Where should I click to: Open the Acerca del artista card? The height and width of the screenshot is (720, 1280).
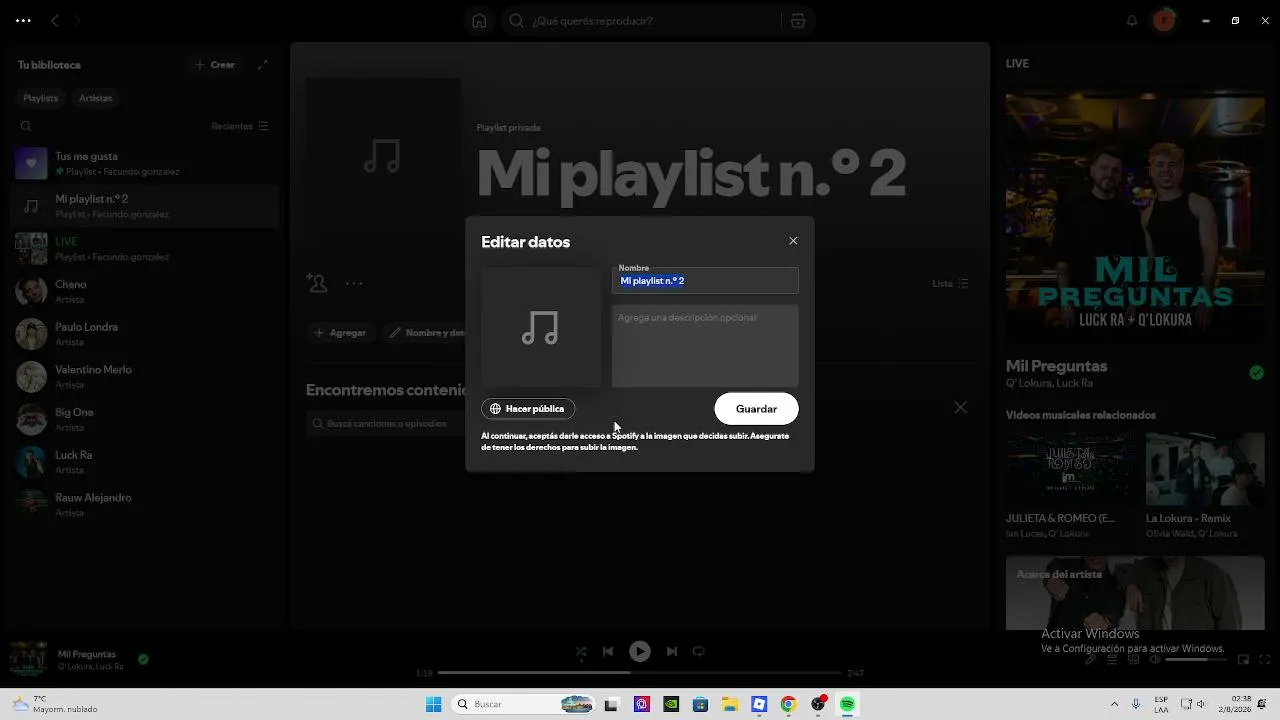click(1135, 592)
